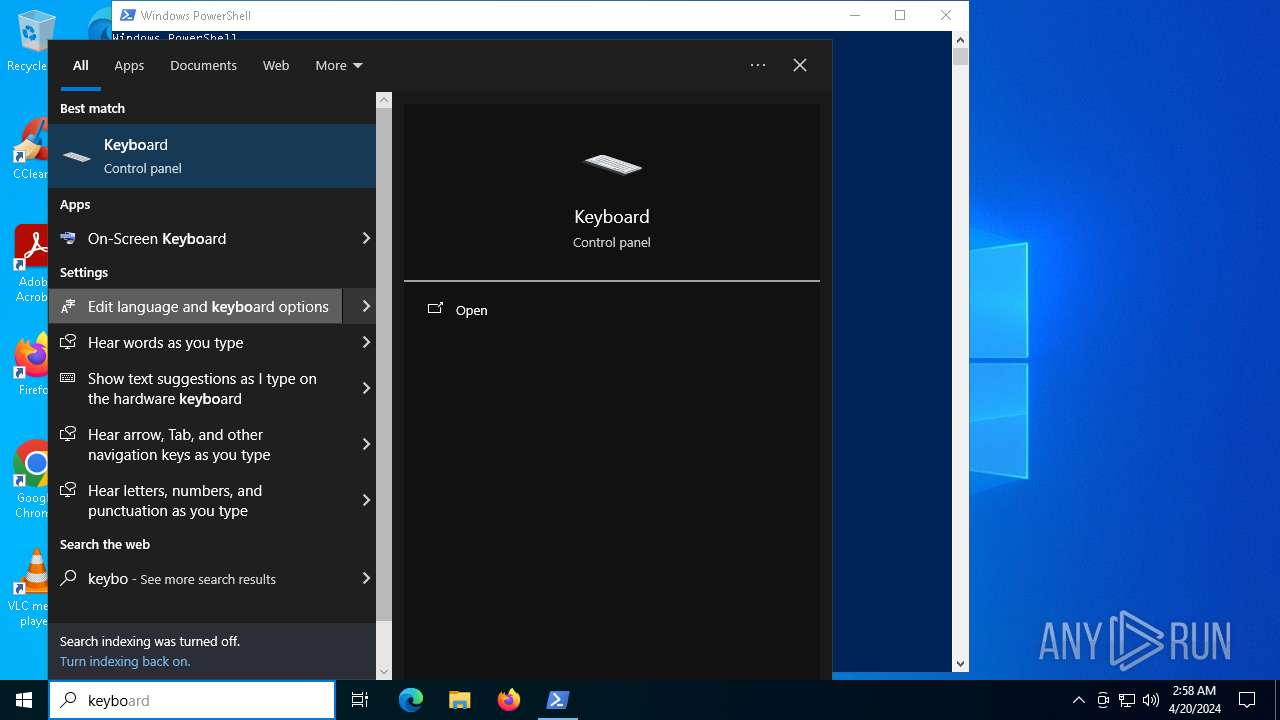Open the Windows Start menu
1280x720 pixels.
(x=24, y=700)
